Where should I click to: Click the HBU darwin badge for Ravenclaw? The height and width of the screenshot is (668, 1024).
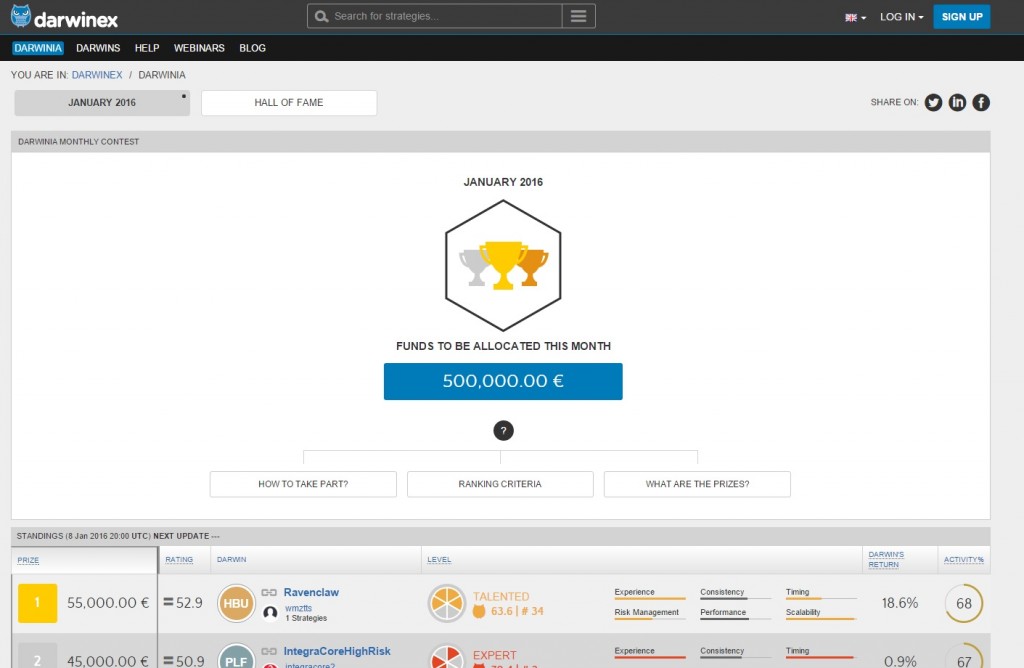click(x=236, y=603)
